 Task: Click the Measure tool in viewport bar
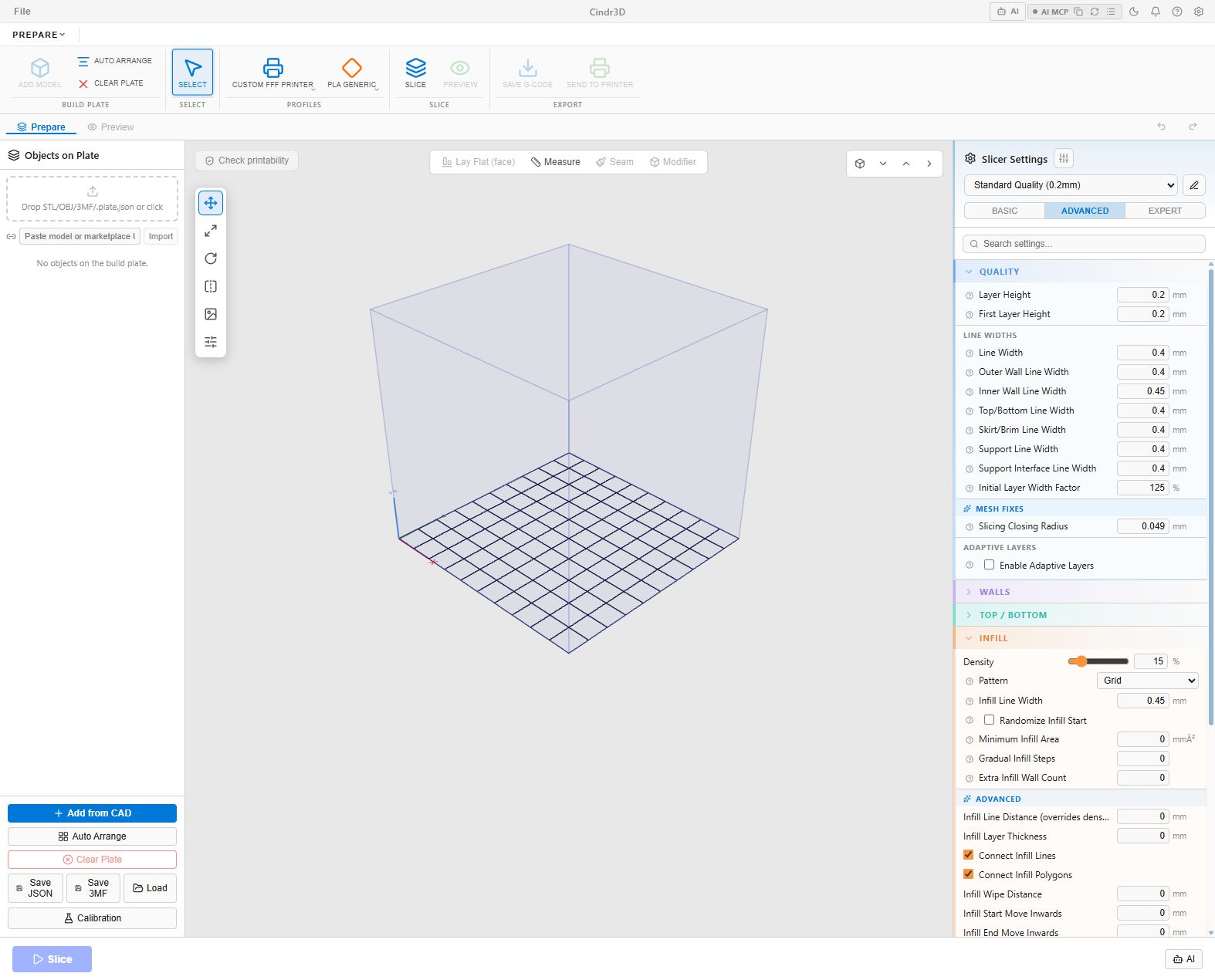pyautogui.click(x=556, y=162)
